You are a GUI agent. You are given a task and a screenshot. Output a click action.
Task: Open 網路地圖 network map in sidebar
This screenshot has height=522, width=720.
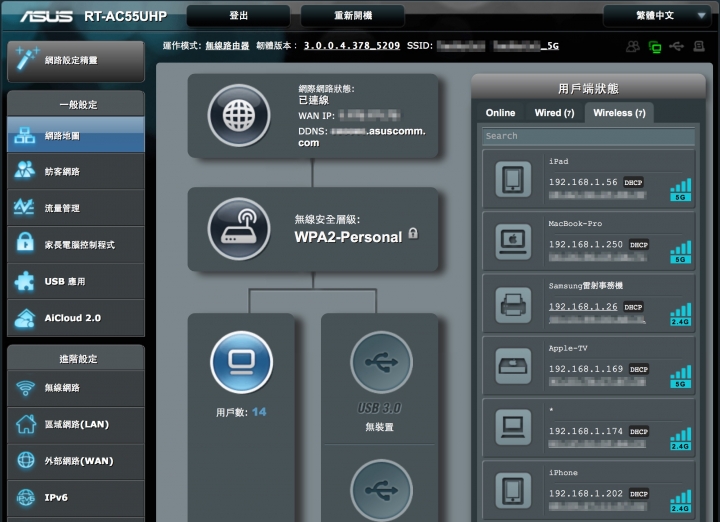[76, 135]
